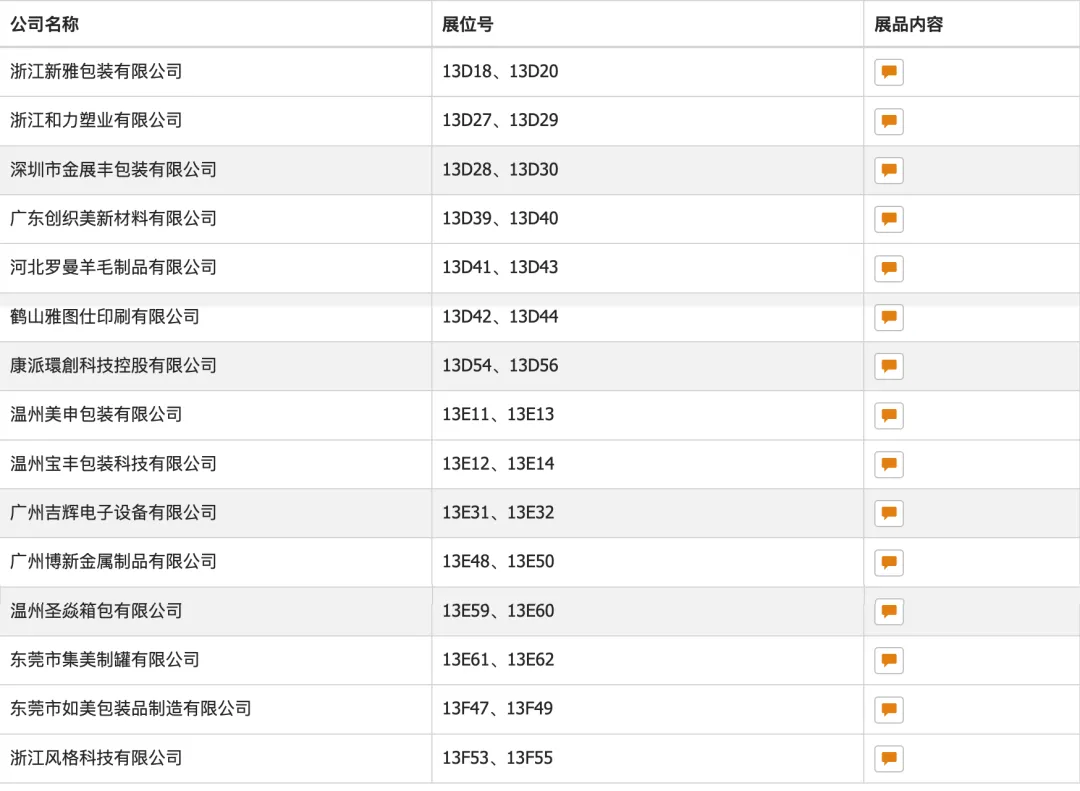Image resolution: width=1080 pixels, height=791 pixels.
Task: Open exhibit content icon for 广东创织美新材料有限公司
Action: pos(889,219)
